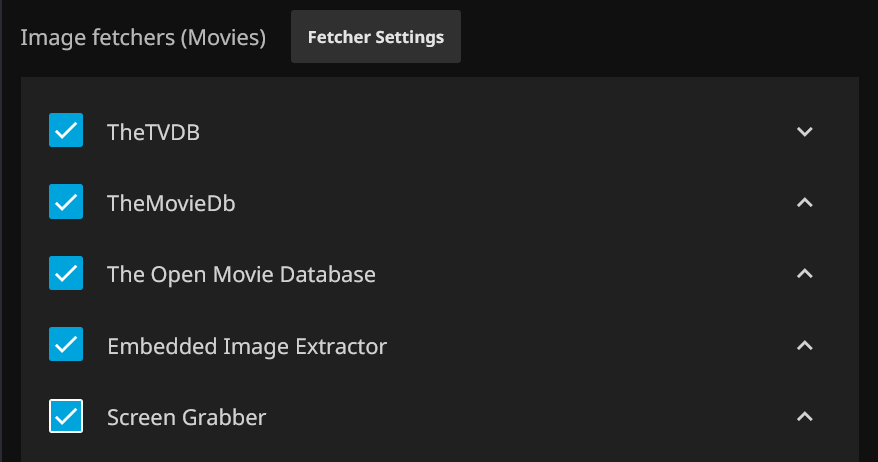Screen dimensions: 878x462
Task: Click the focused checkmark beside Screen Grabber
Action: coord(66,416)
